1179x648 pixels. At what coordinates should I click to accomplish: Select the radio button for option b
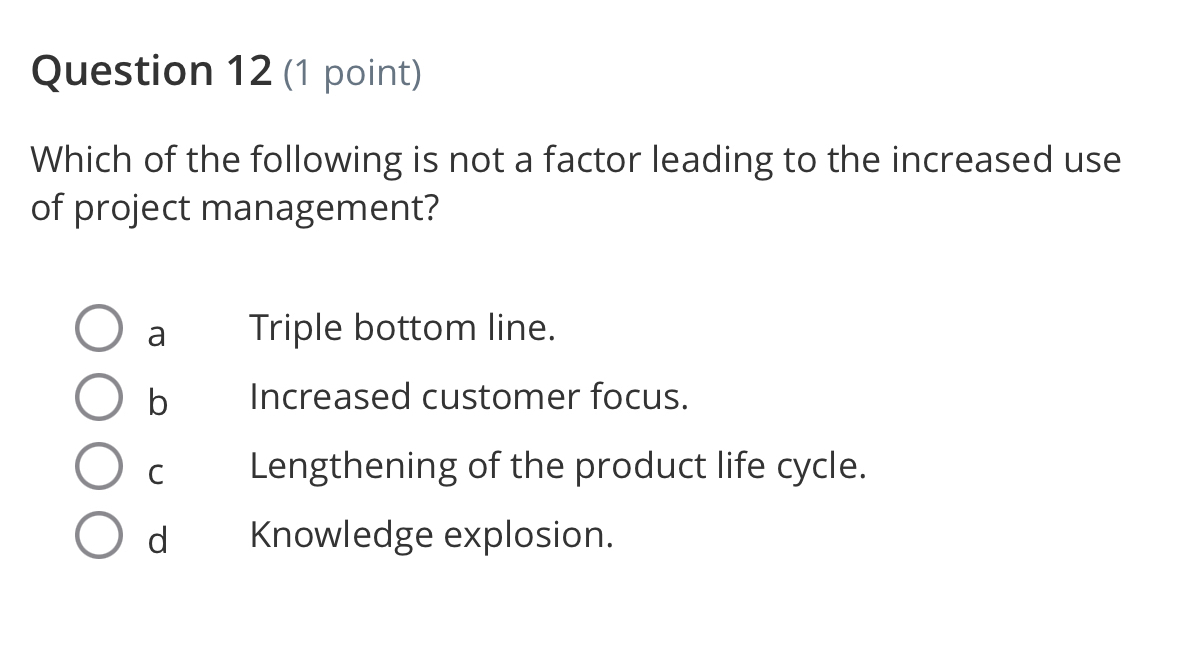tap(99, 397)
